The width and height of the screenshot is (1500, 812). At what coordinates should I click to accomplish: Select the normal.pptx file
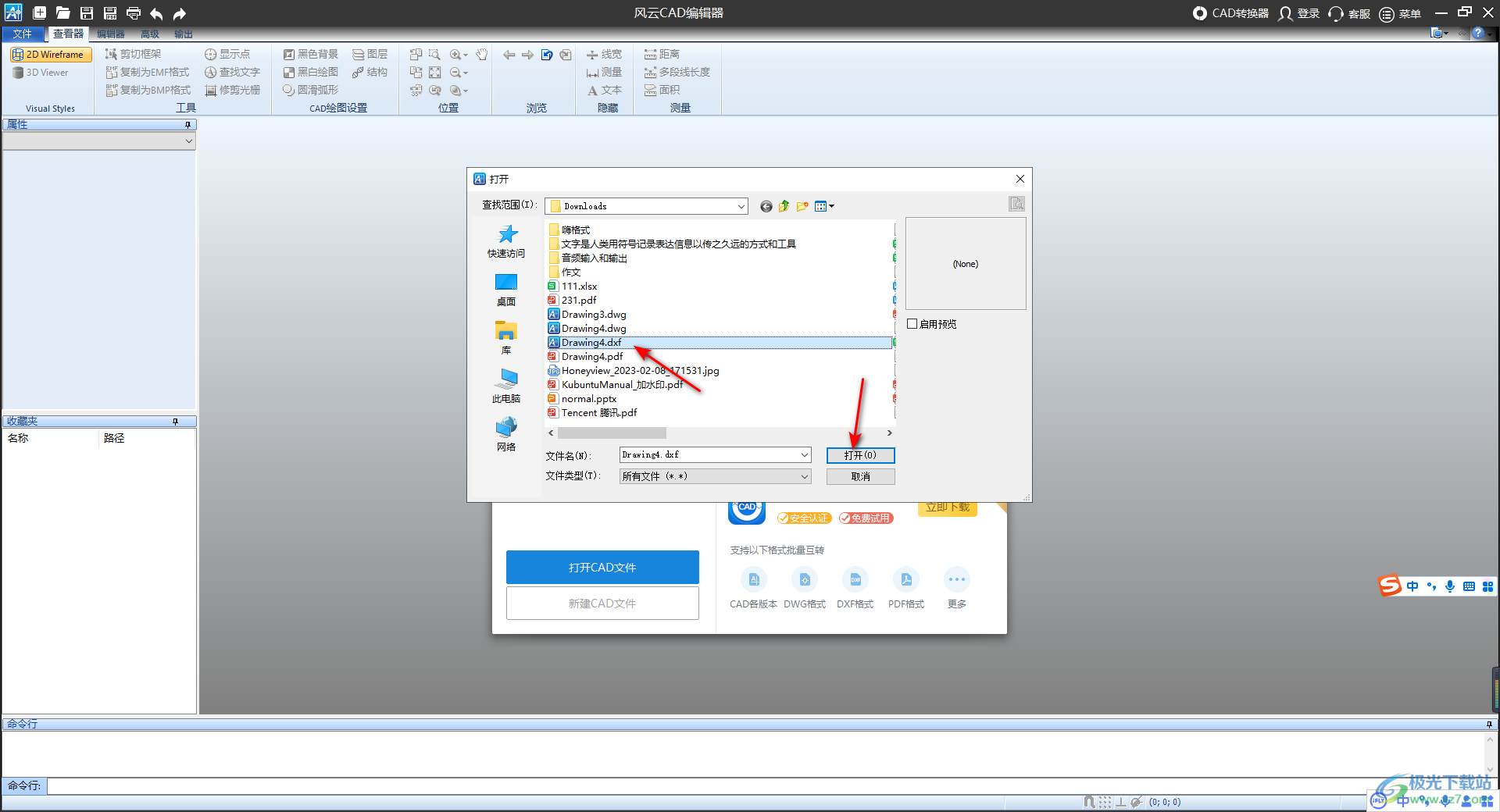[588, 399]
